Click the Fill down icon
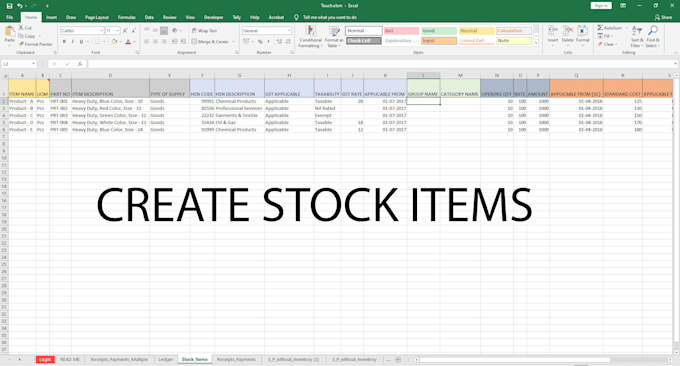The width and height of the screenshot is (680, 366). click(x=600, y=36)
